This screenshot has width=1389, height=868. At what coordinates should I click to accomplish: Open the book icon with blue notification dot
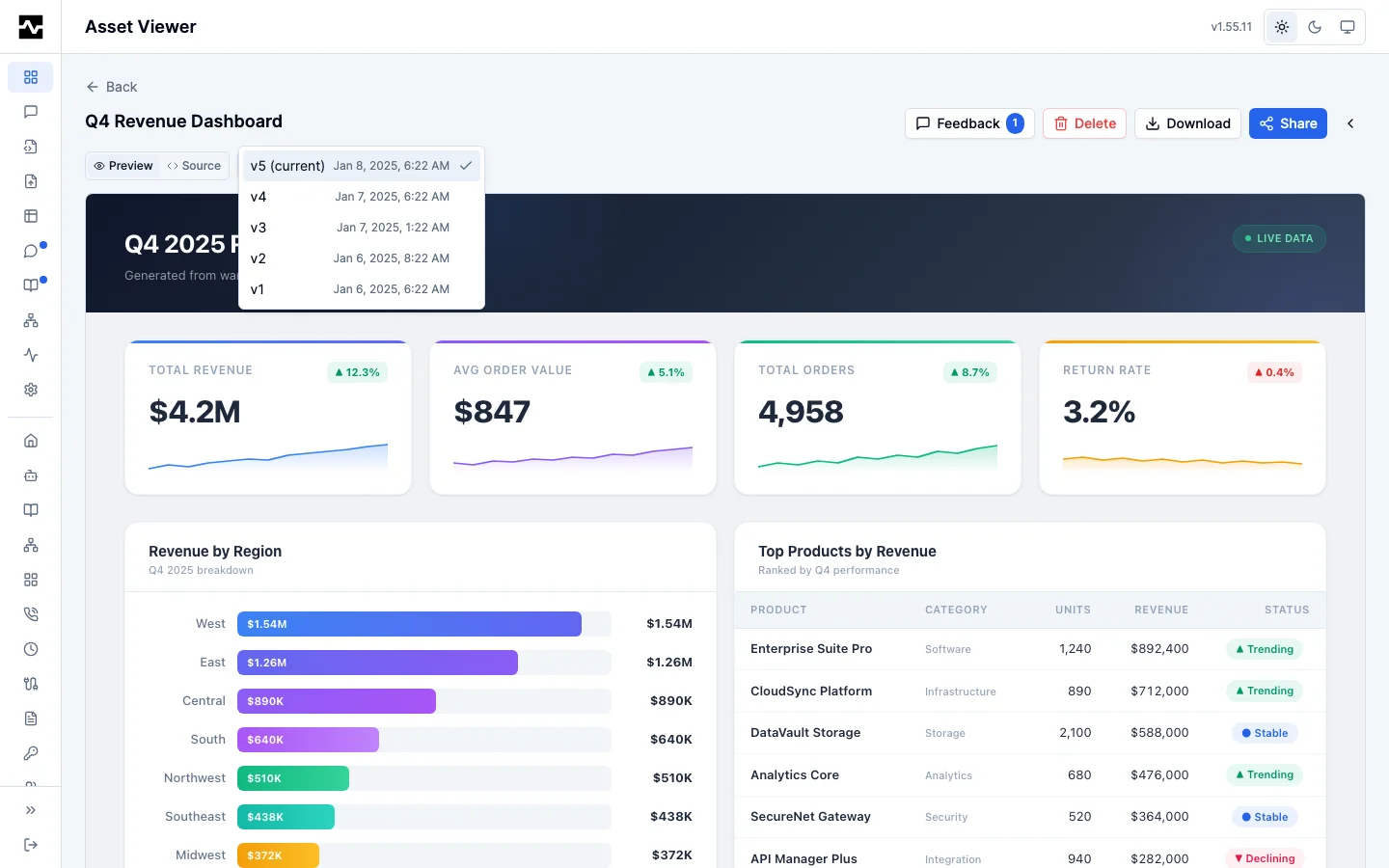(31, 285)
